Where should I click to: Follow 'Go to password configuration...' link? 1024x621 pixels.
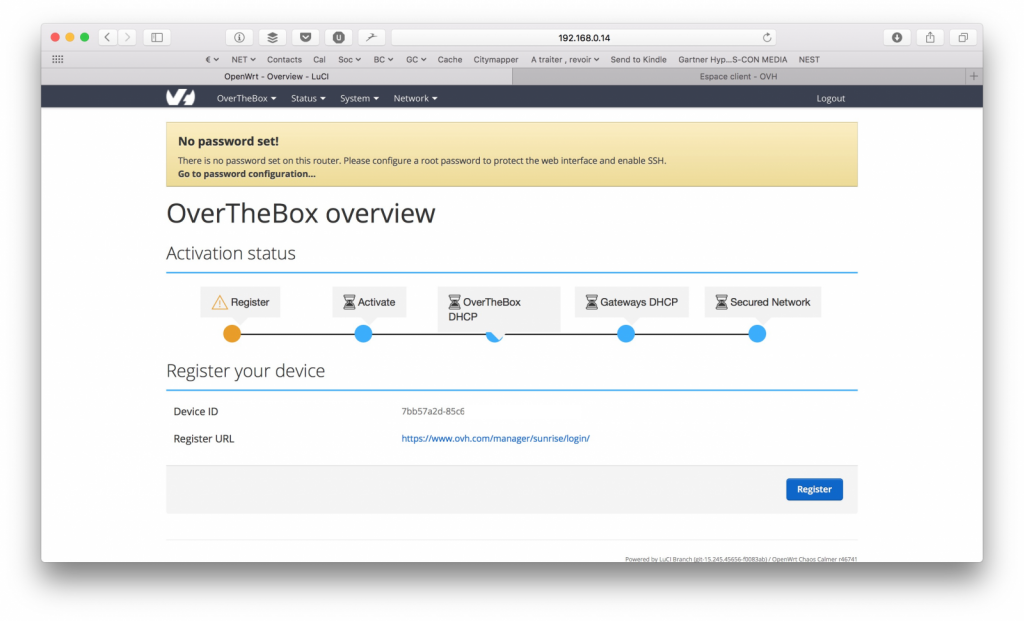point(246,174)
